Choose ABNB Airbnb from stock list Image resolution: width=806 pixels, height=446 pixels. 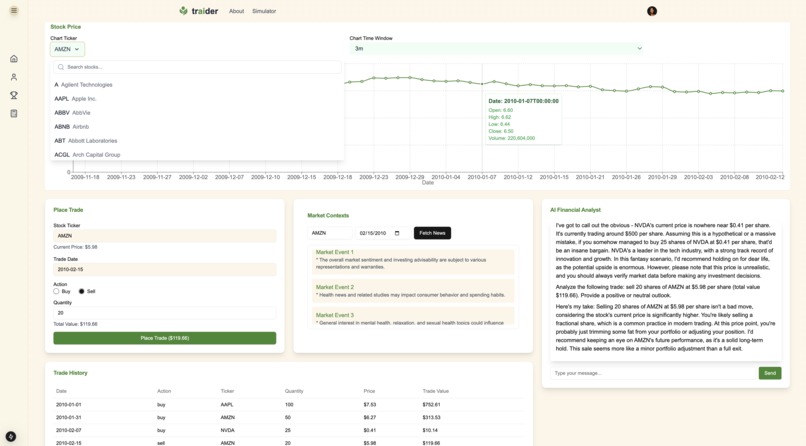point(197,126)
